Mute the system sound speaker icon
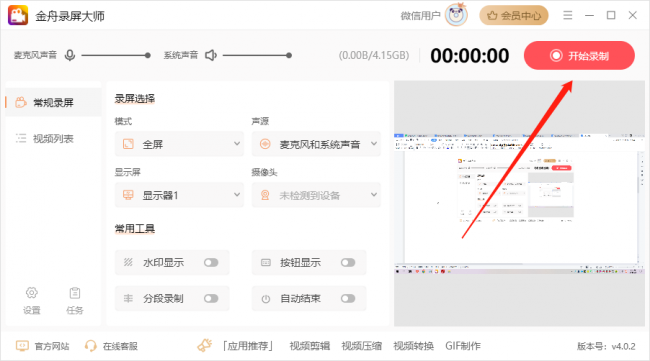 click(211, 55)
